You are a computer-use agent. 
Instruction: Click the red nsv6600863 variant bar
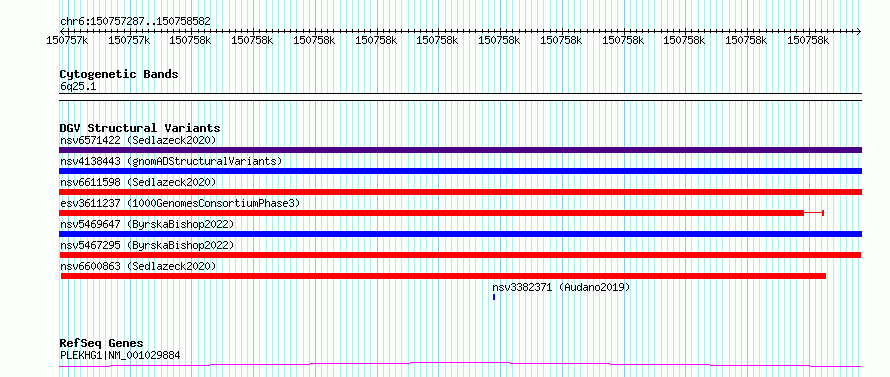[x=443, y=276]
